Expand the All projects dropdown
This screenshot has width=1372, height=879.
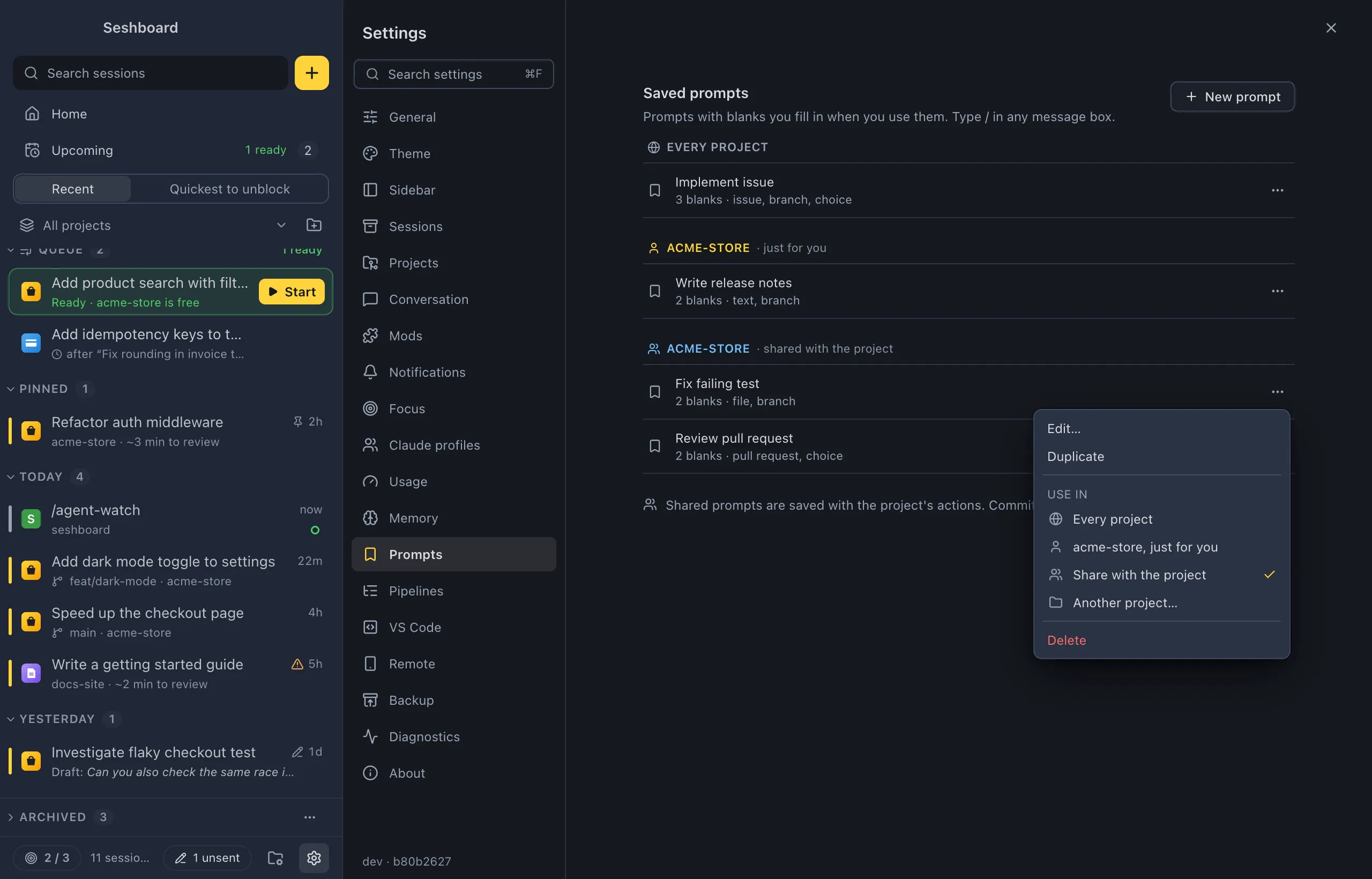[152, 225]
